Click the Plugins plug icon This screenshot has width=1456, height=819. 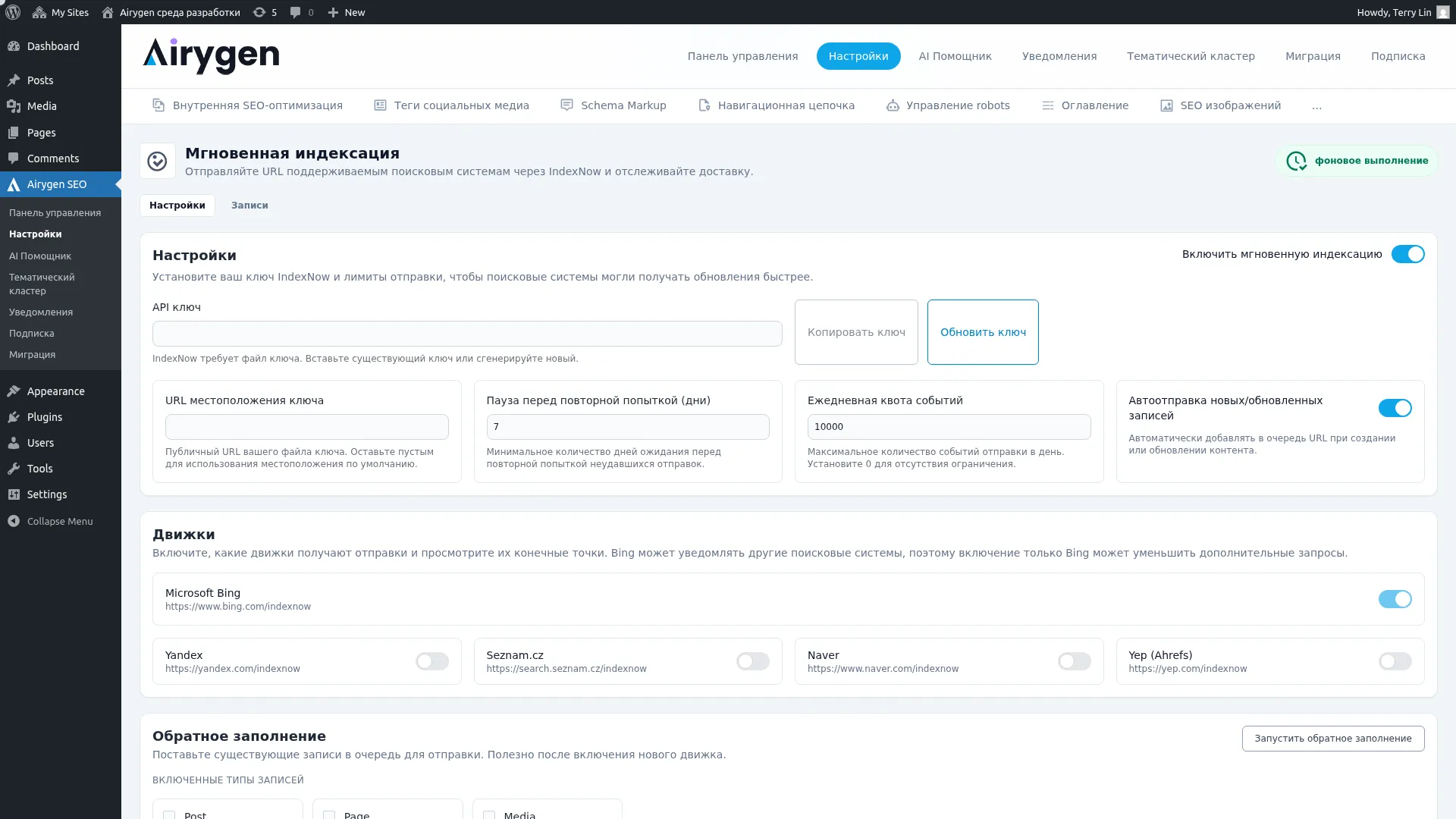14,417
